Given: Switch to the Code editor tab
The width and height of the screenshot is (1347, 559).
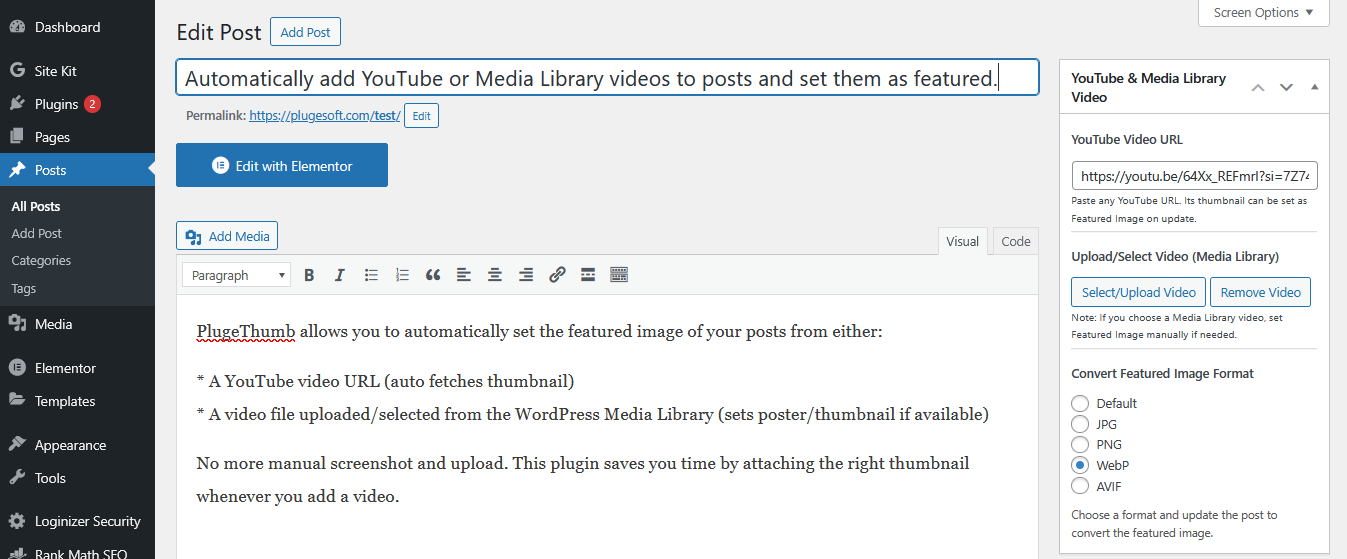Looking at the screenshot, I should (1016, 241).
